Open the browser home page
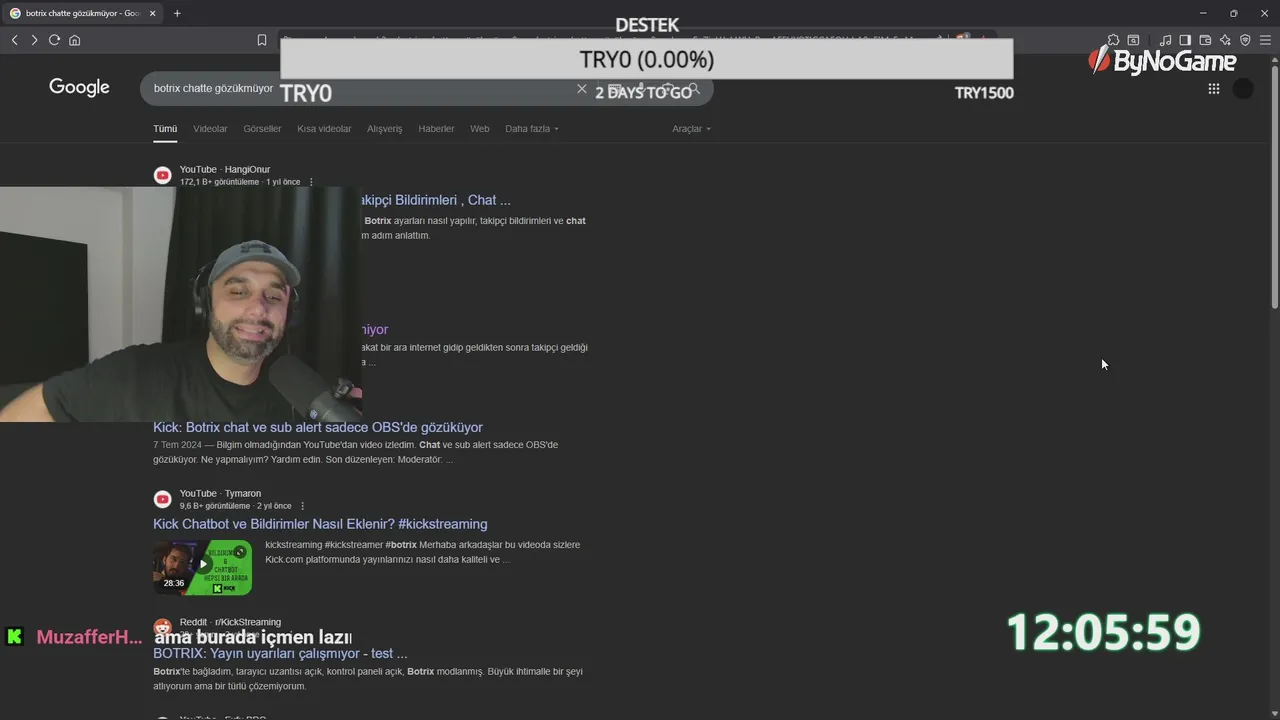 [74, 40]
